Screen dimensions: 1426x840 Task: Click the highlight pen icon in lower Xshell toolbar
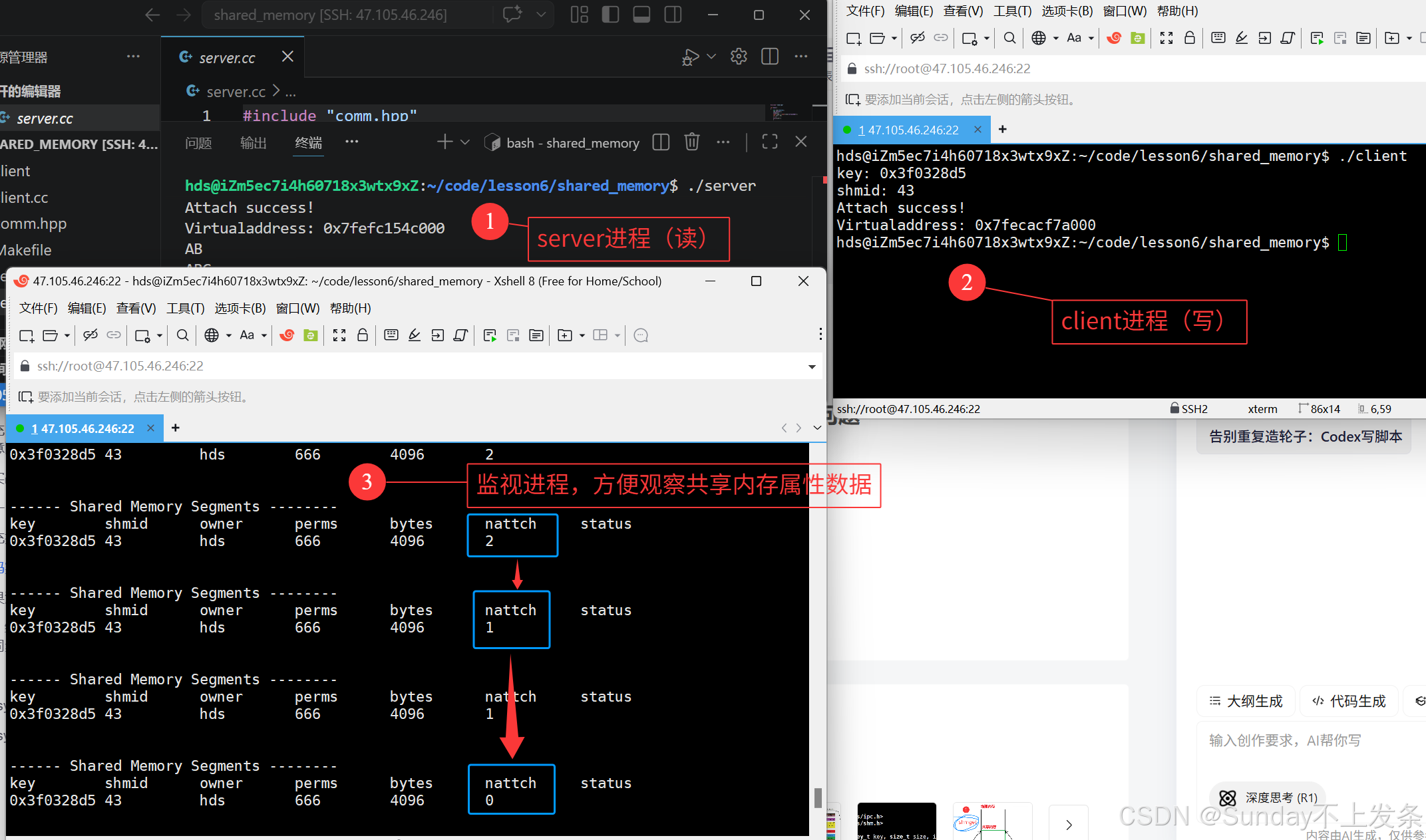coord(415,336)
